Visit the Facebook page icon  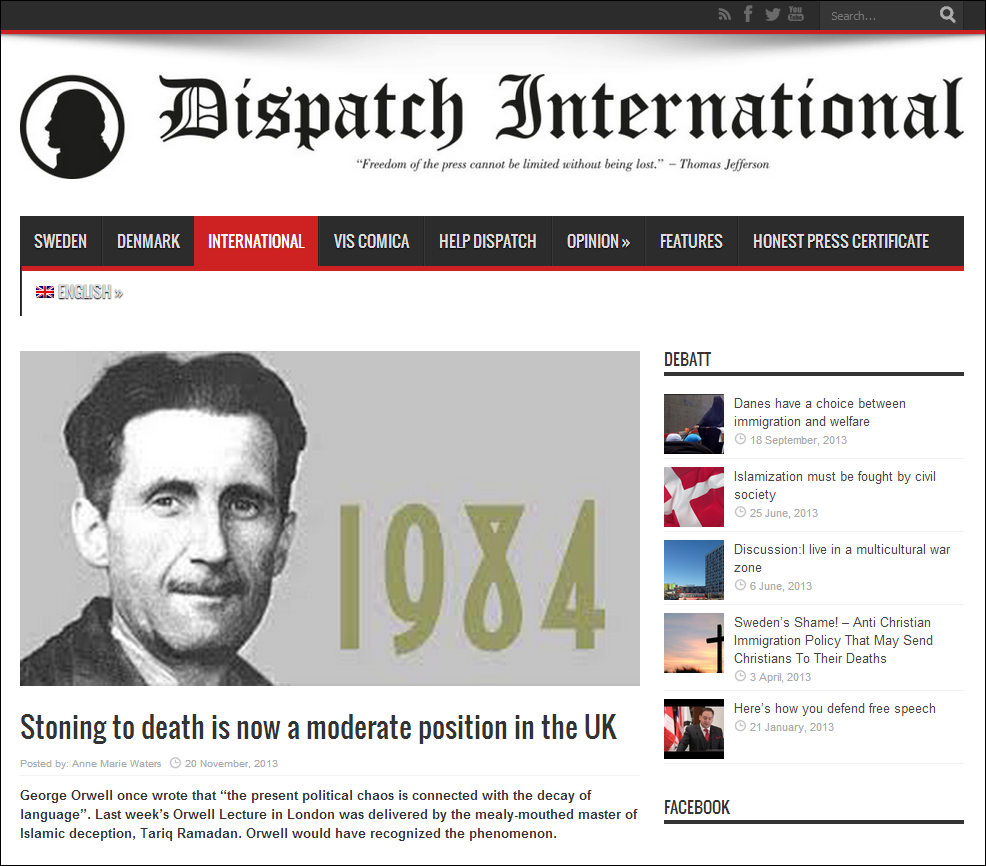pyautogui.click(x=748, y=14)
